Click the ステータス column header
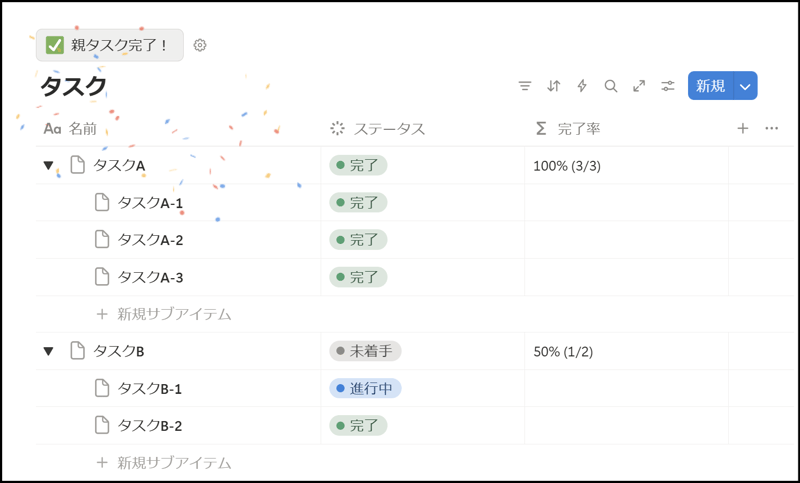Image resolution: width=800 pixels, height=483 pixels. tap(388, 128)
